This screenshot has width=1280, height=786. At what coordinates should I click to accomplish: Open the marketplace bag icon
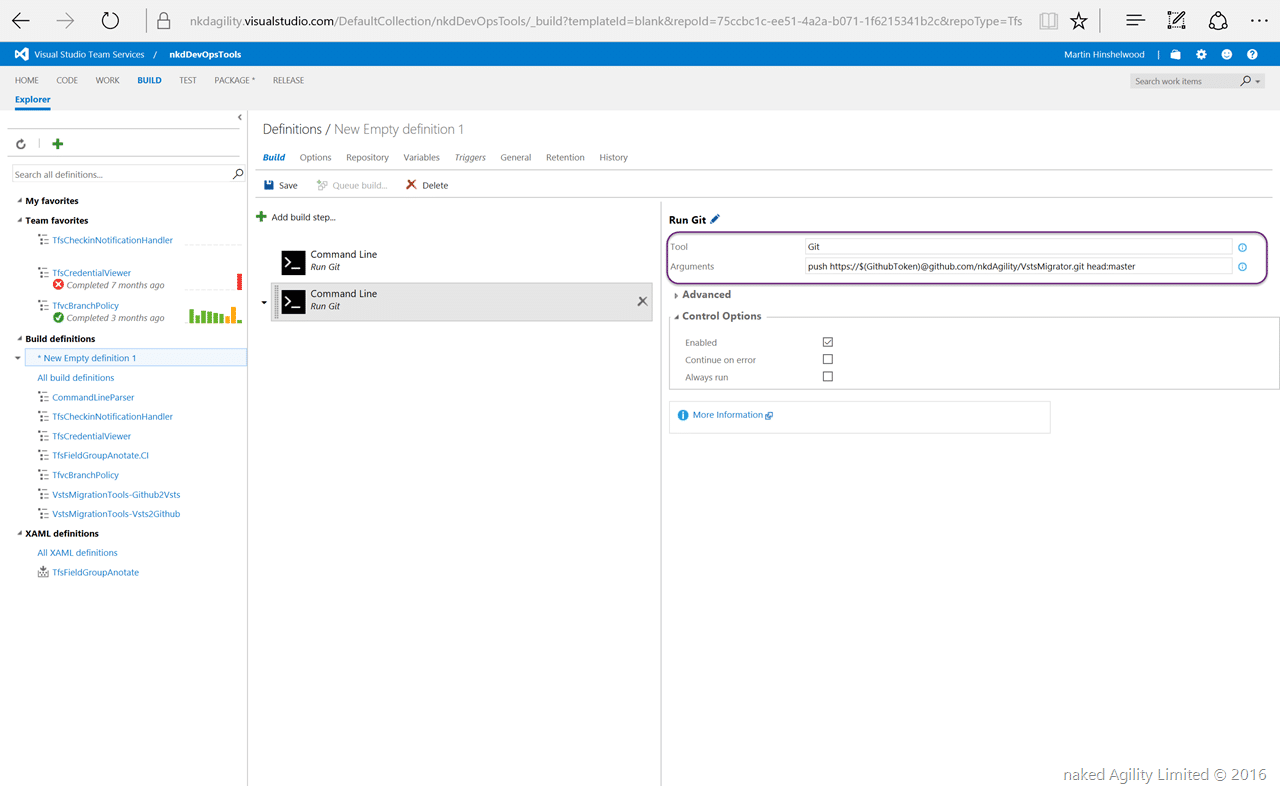tap(1175, 54)
